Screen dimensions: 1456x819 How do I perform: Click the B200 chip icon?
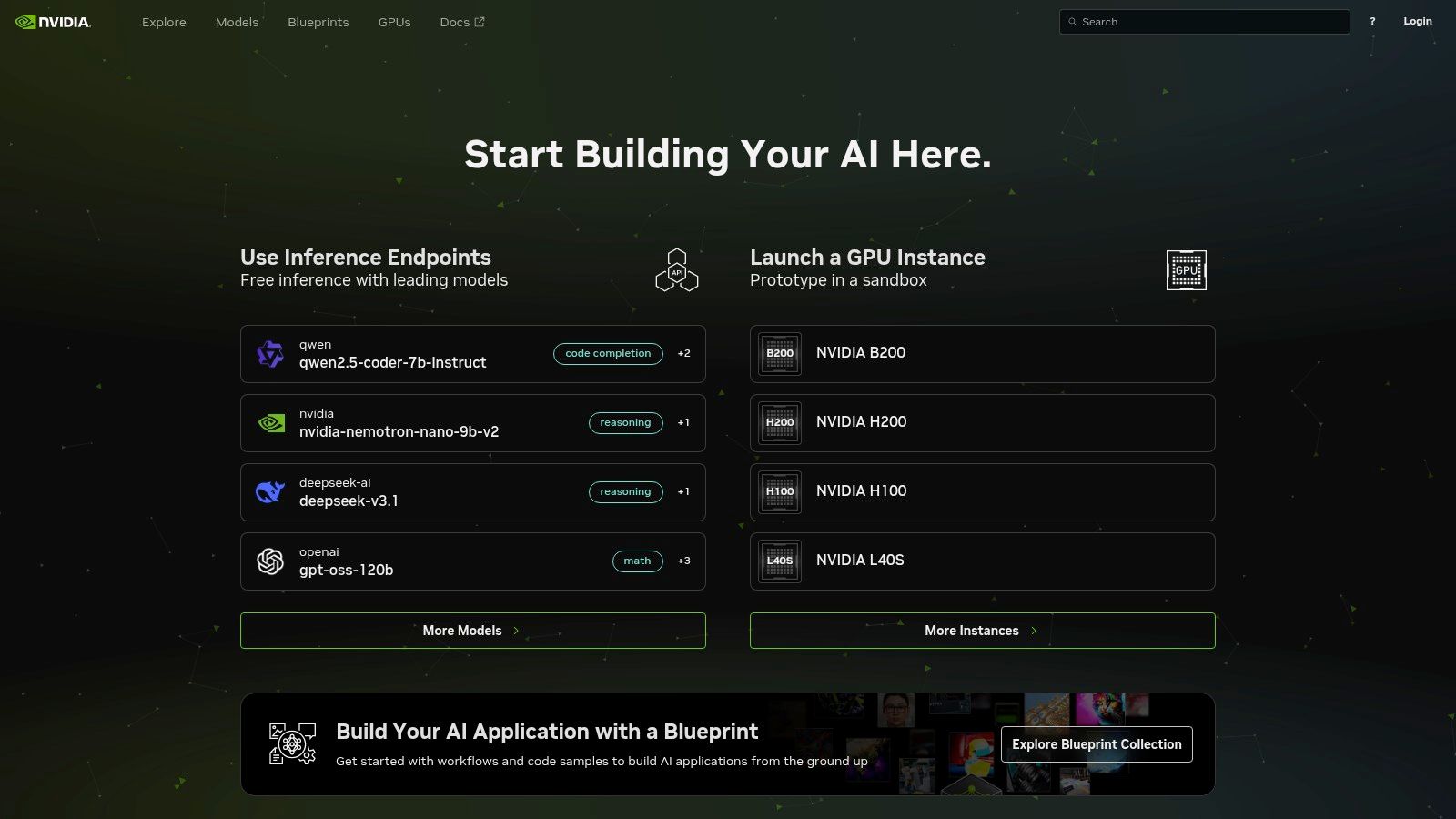coord(779,353)
